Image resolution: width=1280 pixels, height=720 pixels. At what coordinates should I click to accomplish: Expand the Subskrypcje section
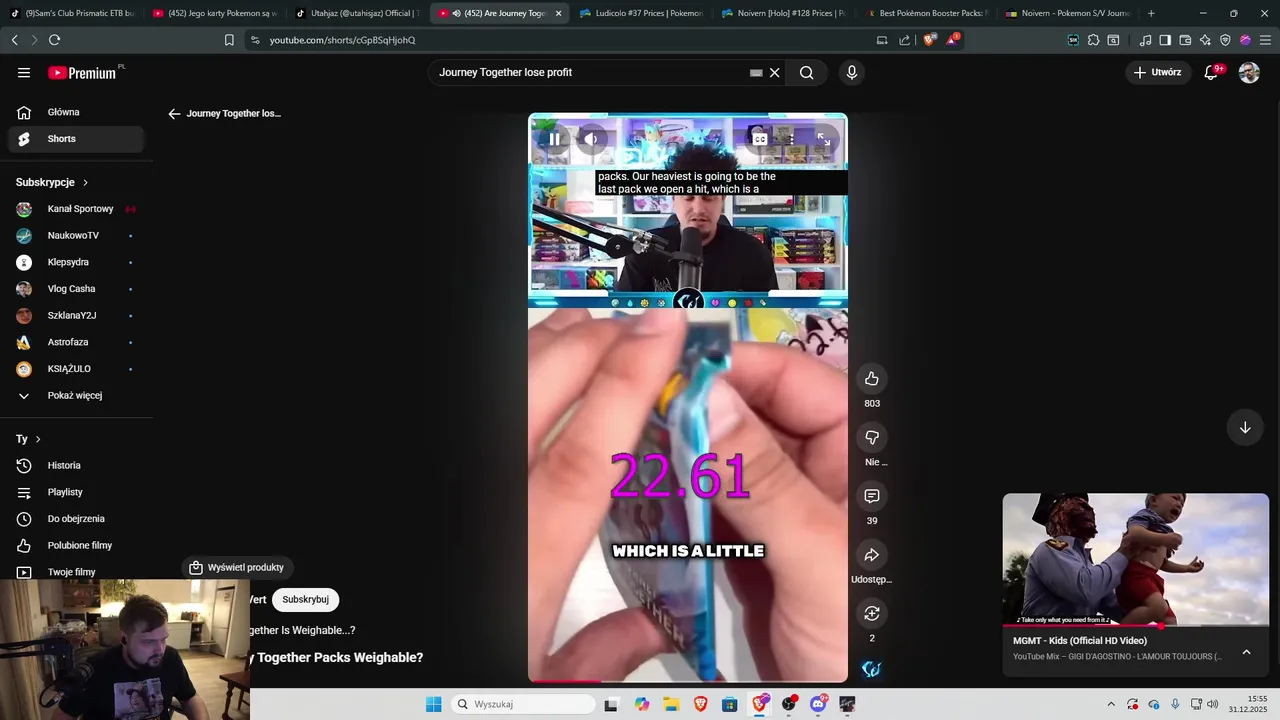coord(52,182)
